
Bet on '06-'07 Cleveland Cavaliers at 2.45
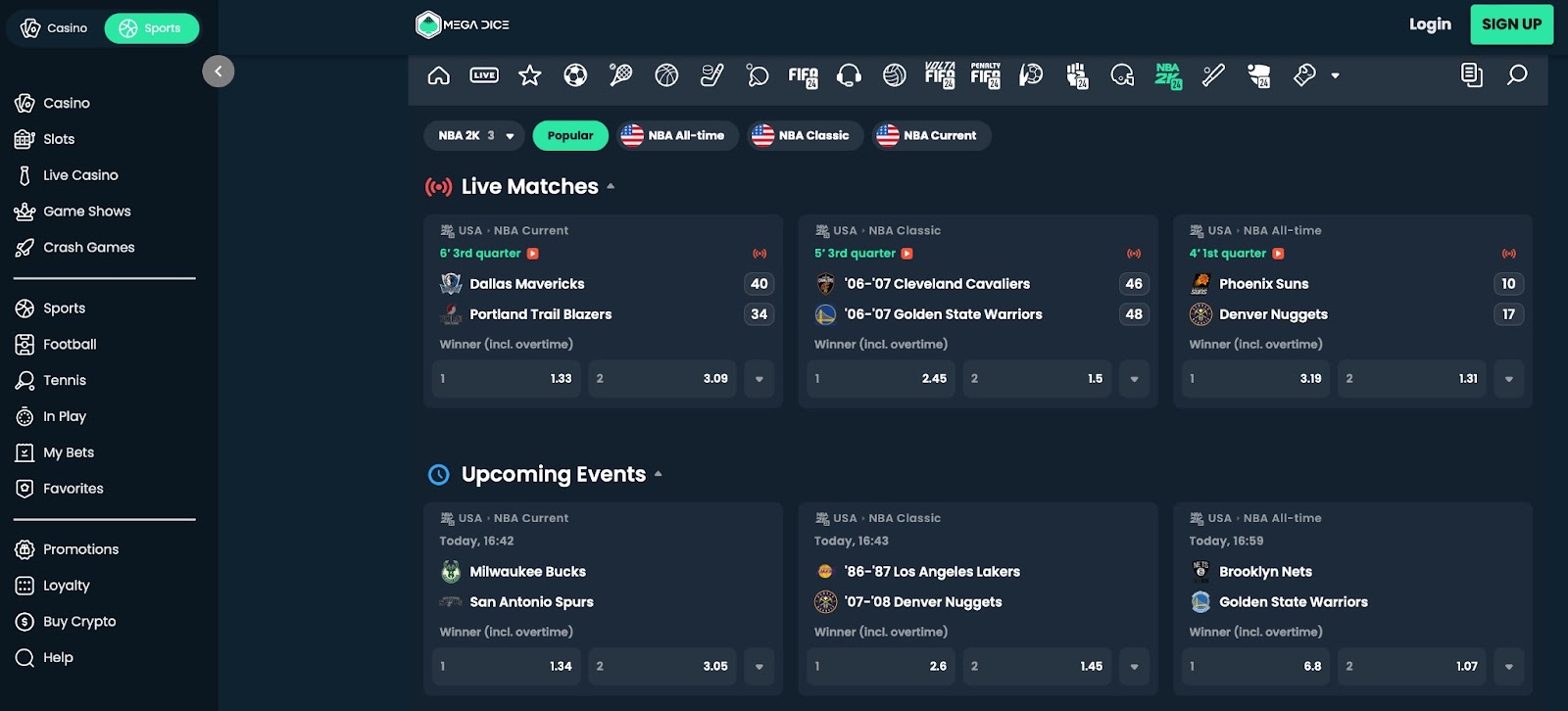(881, 379)
